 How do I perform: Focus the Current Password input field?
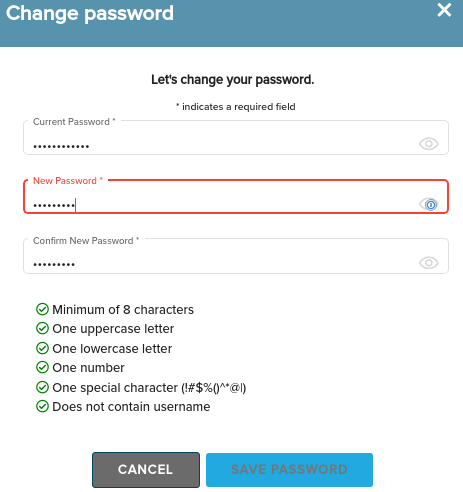pos(236,138)
